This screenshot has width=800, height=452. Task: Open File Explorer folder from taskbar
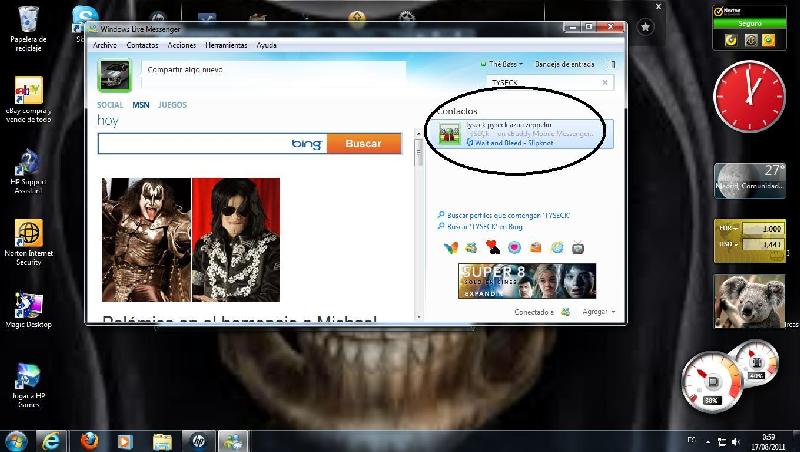(162, 441)
